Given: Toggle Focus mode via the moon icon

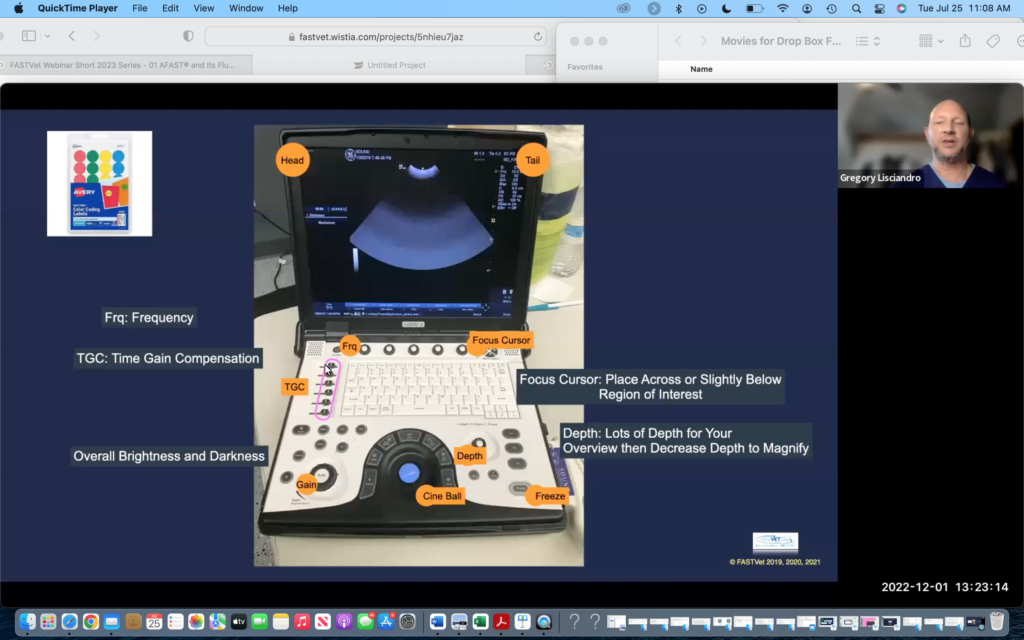Looking at the screenshot, I should pos(725,8).
